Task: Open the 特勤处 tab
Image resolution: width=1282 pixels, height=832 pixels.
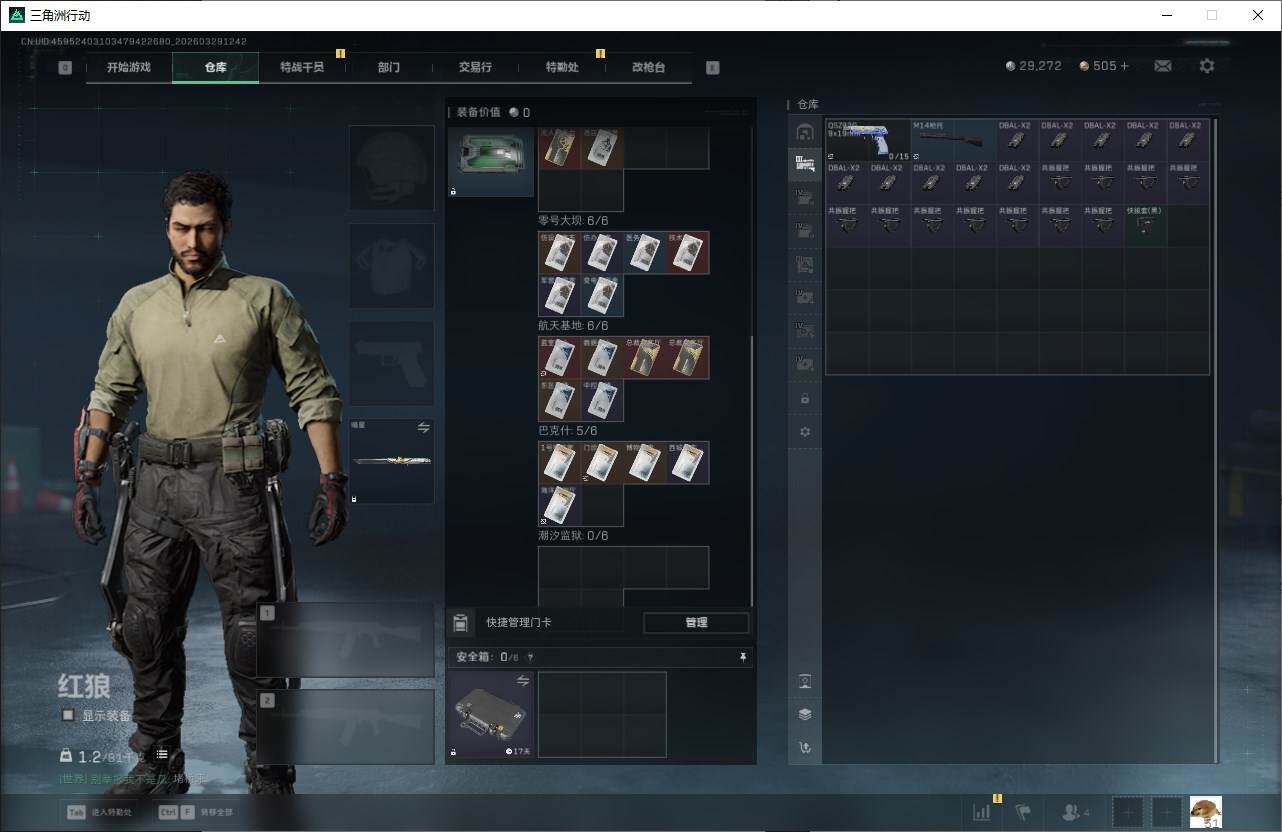Action: [562, 67]
